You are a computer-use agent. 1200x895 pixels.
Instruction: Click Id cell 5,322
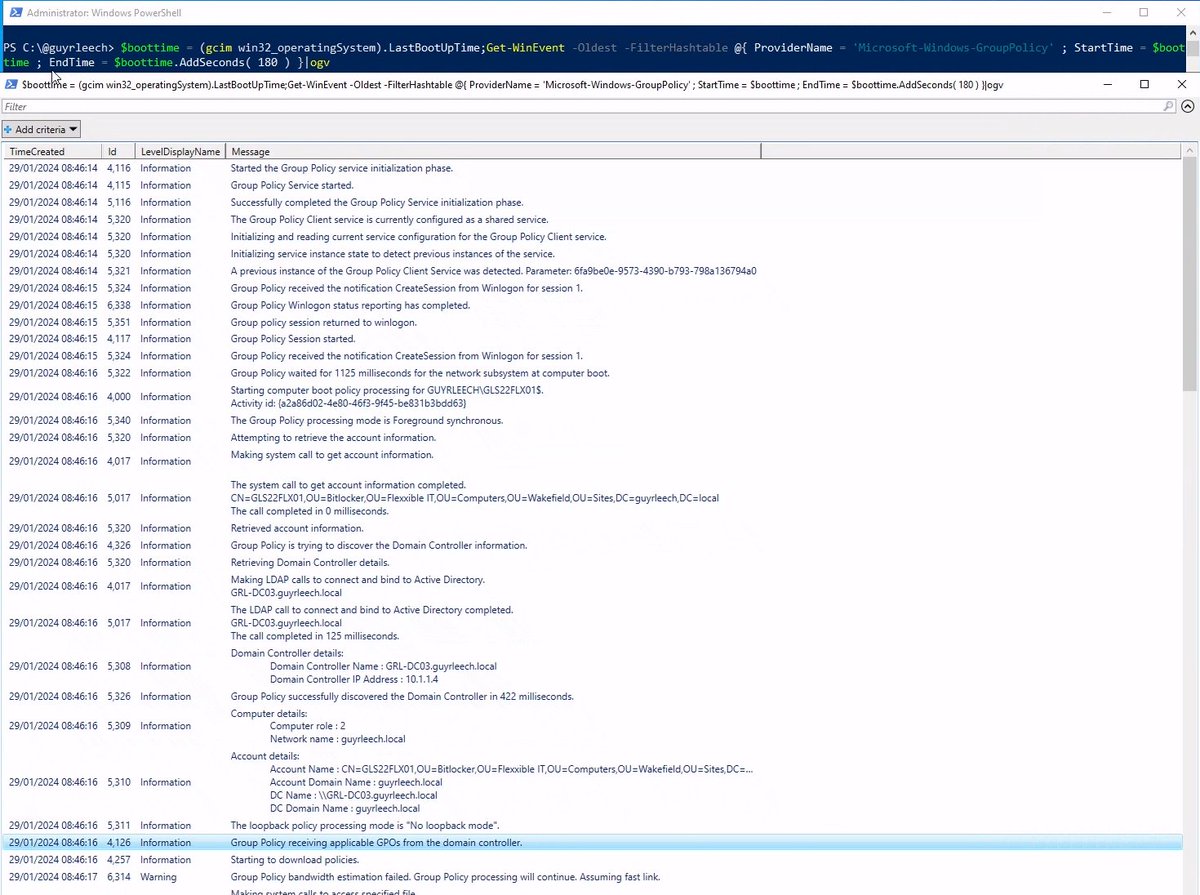pyautogui.click(x=119, y=373)
